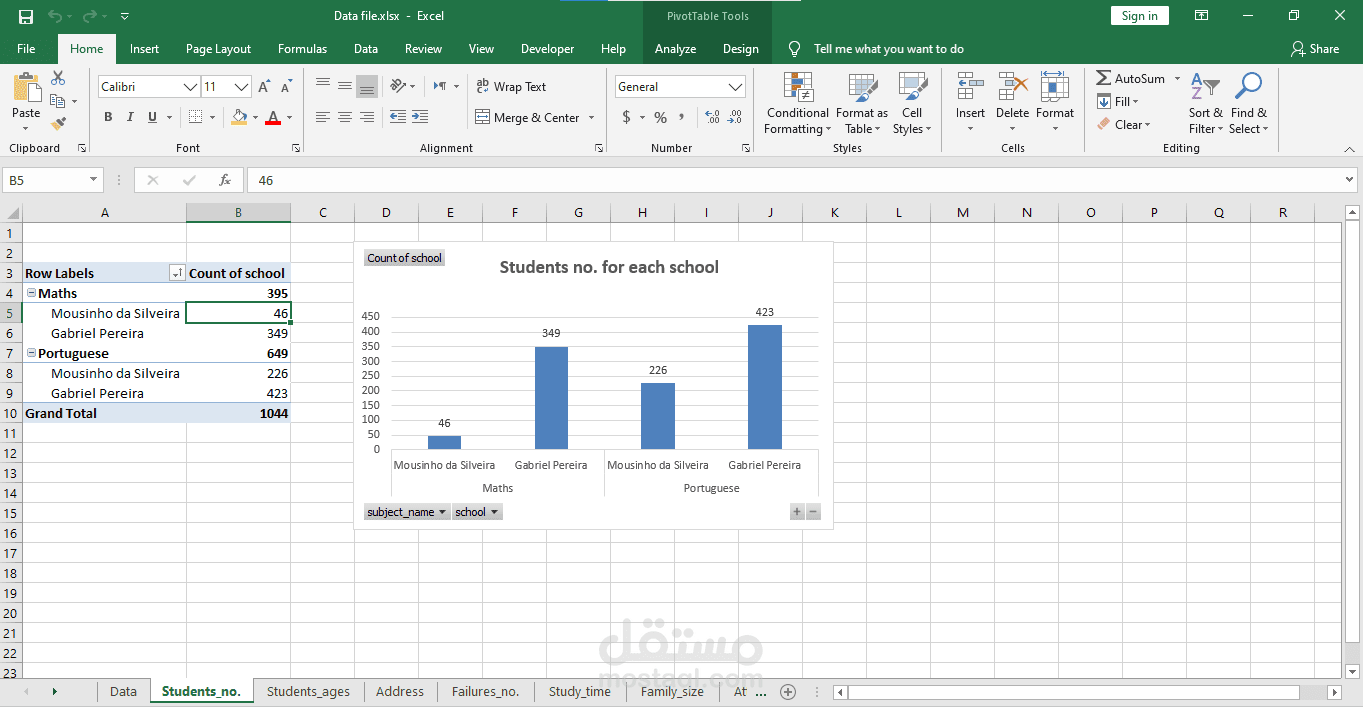Open subject_name chart field filter button
Screen dimensions: 1363x707
pos(407,512)
